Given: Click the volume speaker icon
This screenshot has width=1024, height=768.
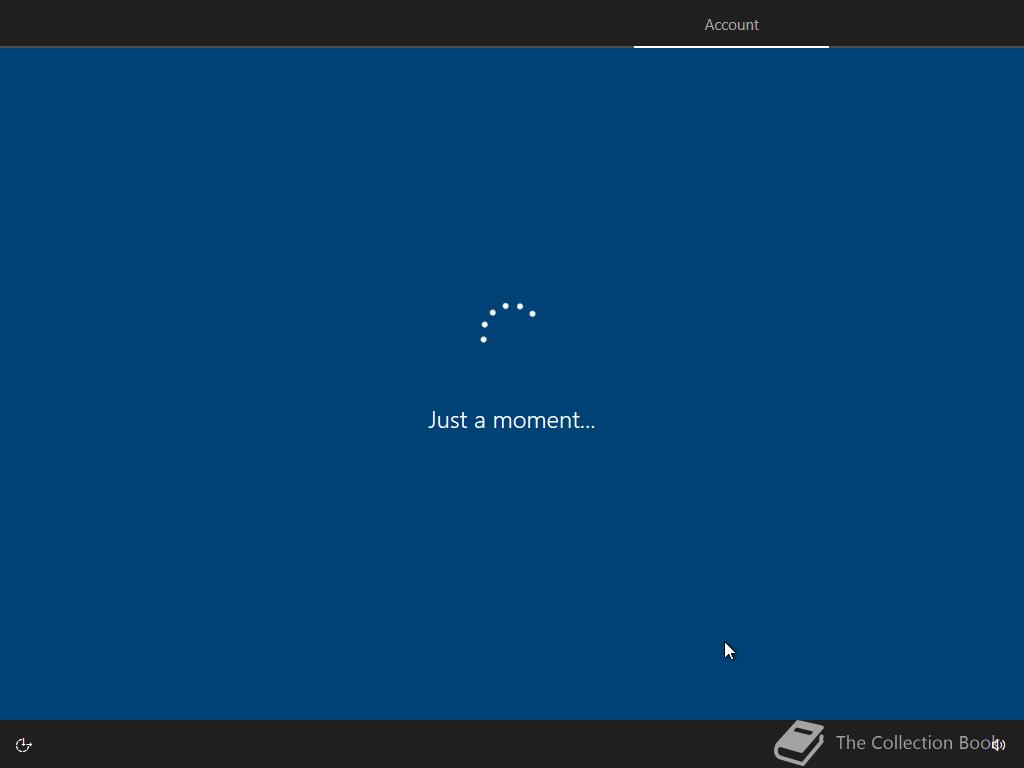Looking at the screenshot, I should [999, 744].
